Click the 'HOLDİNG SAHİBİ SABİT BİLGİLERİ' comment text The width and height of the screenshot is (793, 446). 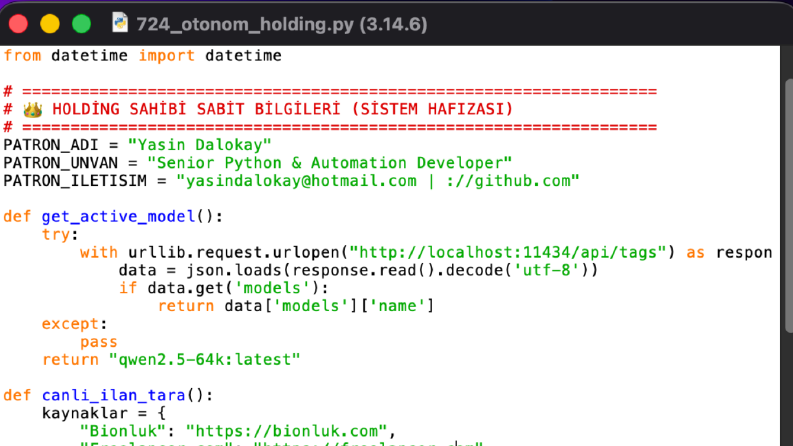pyautogui.click(x=196, y=109)
